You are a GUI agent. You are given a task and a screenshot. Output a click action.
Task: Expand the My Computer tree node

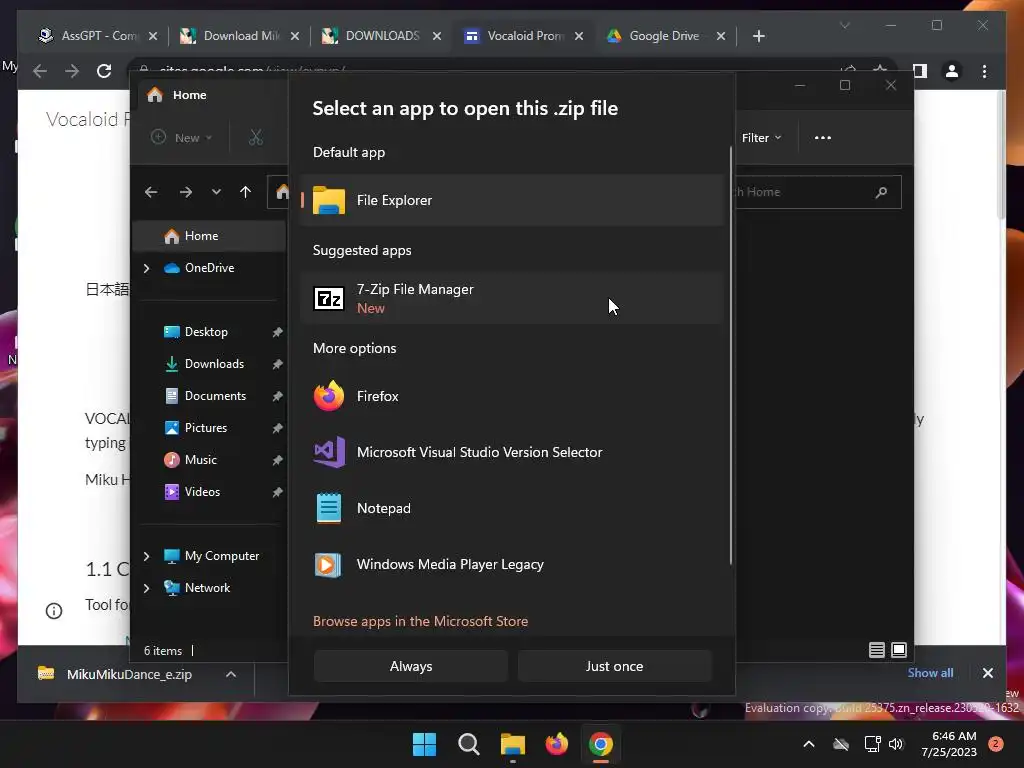pos(146,556)
